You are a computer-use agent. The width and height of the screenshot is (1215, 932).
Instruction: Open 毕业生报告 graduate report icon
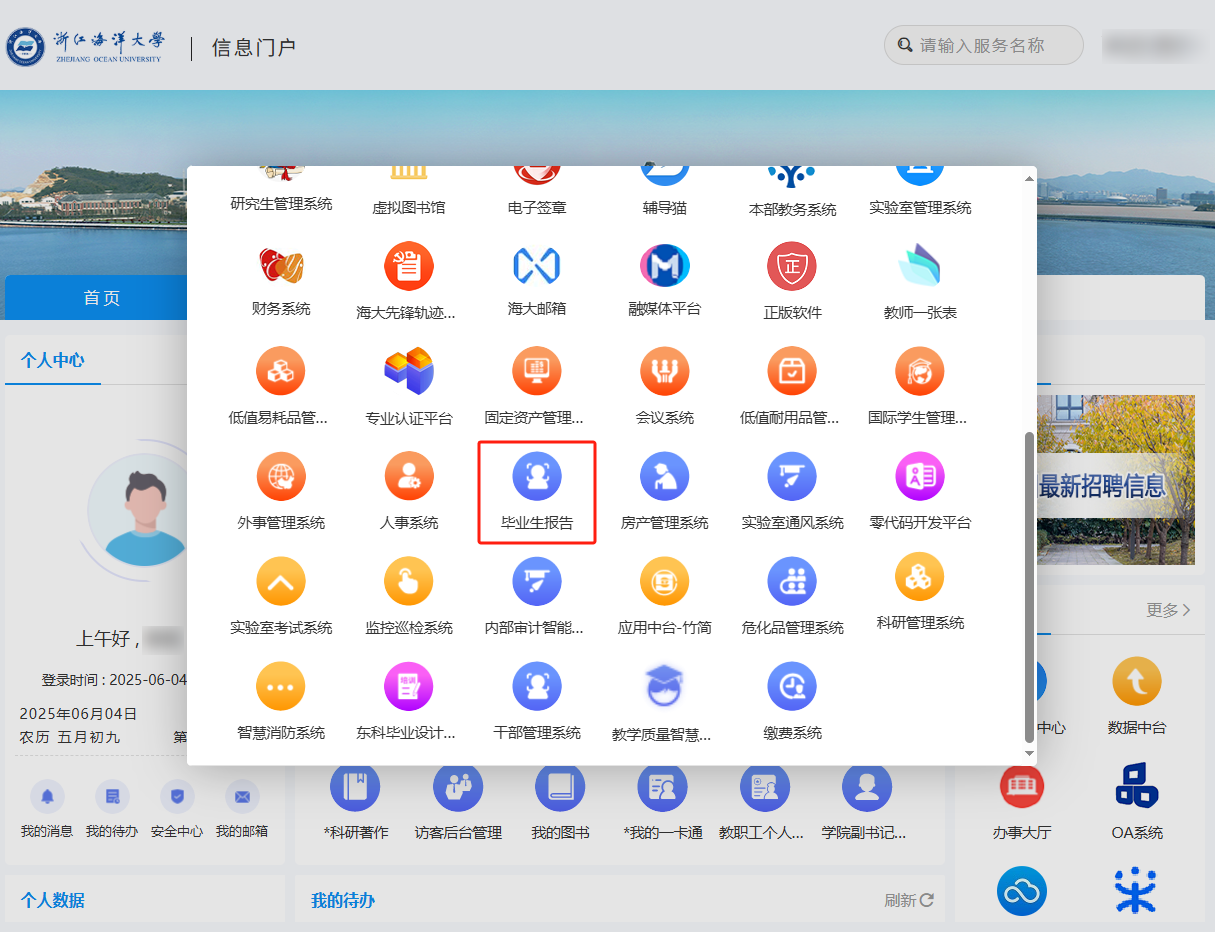(x=537, y=477)
